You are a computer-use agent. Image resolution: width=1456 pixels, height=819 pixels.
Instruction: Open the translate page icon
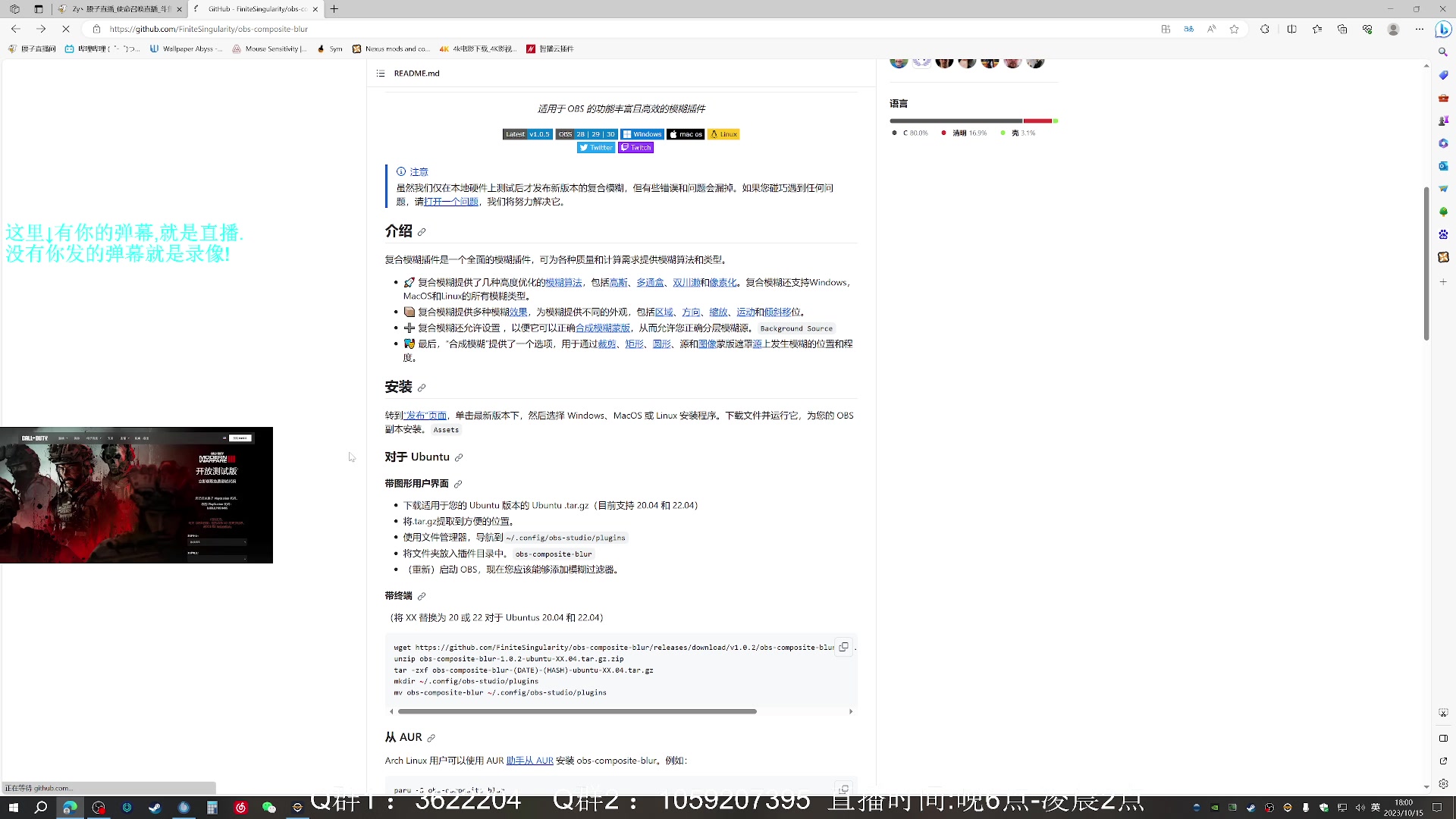coord(1188,29)
